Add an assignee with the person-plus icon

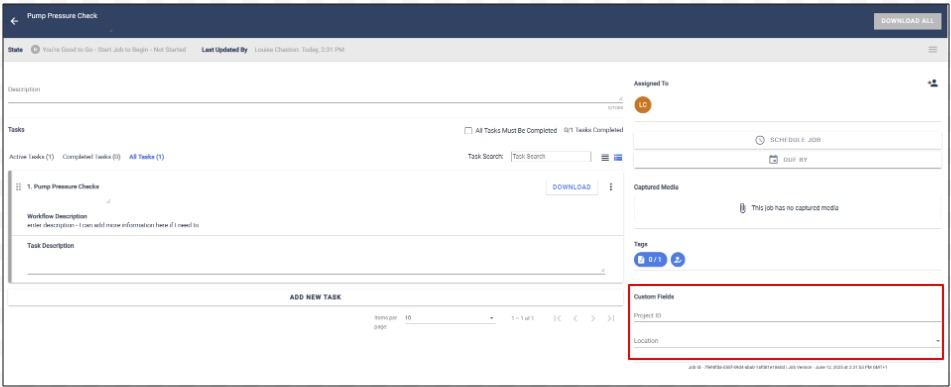(933, 84)
